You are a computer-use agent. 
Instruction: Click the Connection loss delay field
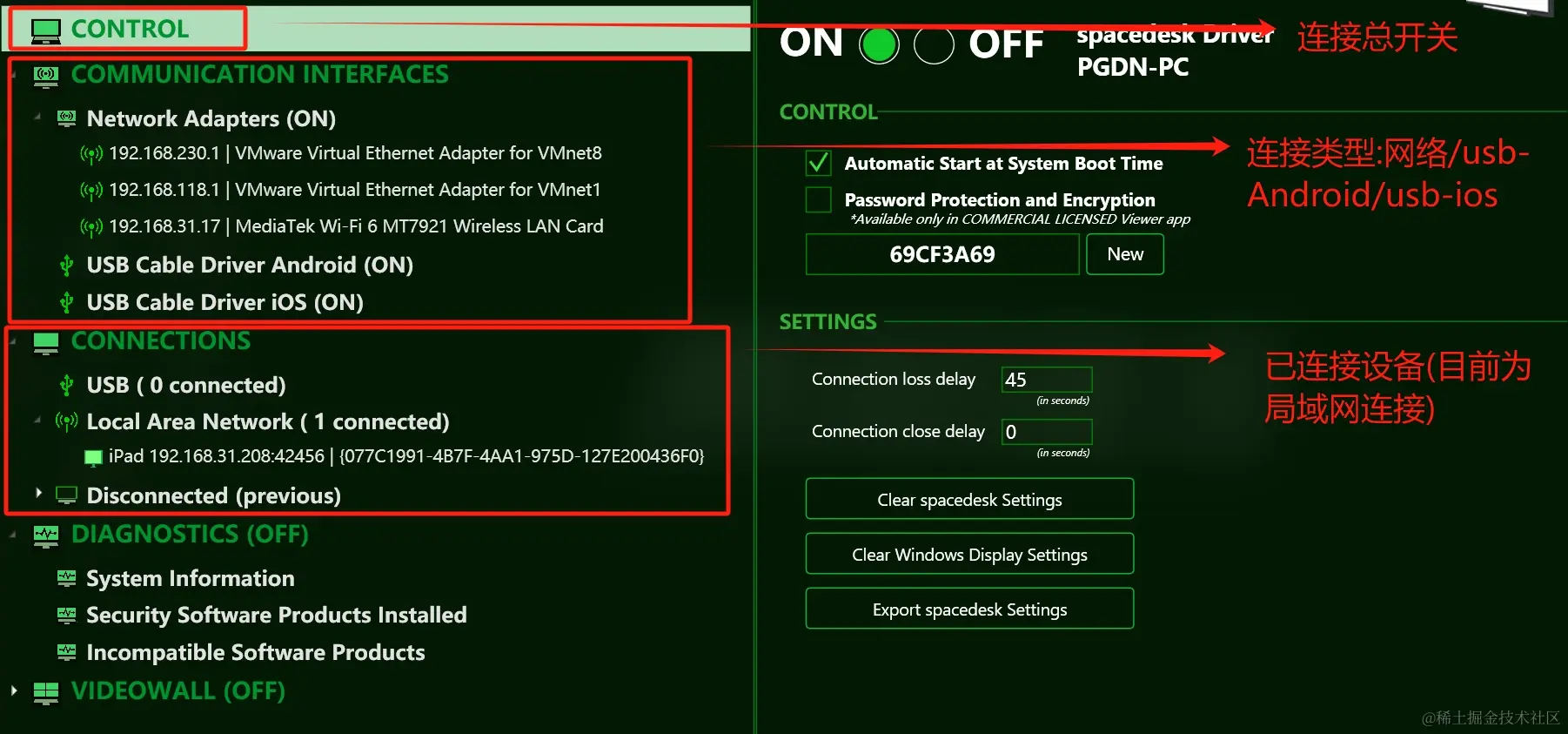(x=1047, y=380)
